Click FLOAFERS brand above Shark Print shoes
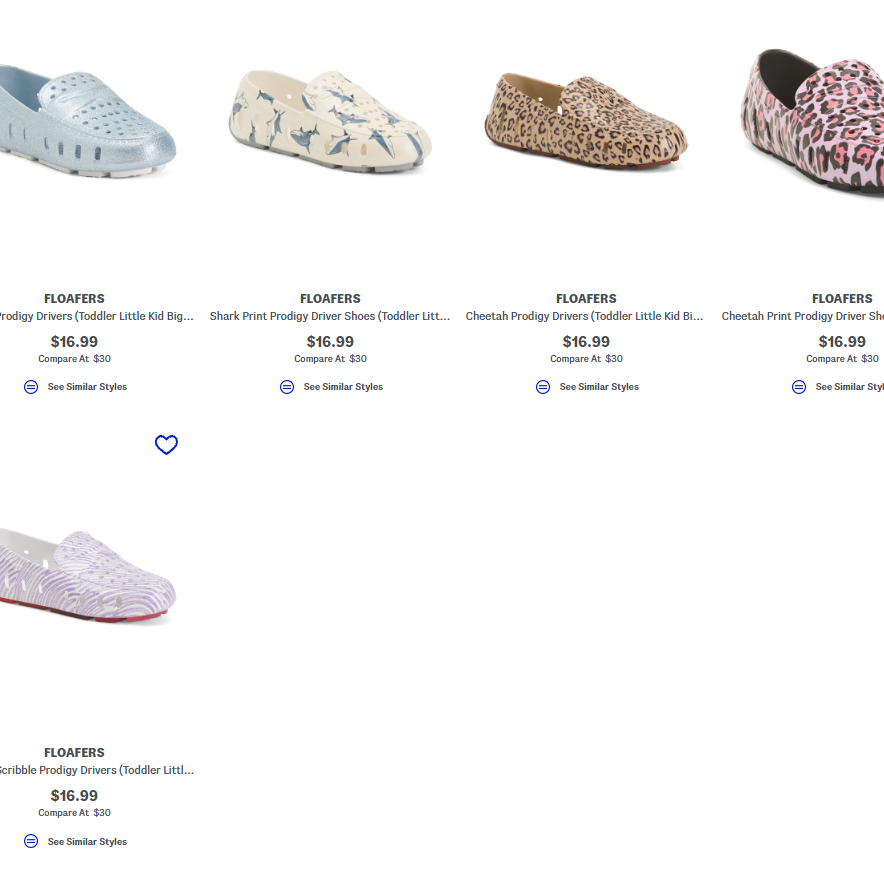This screenshot has width=884, height=884. [330, 298]
